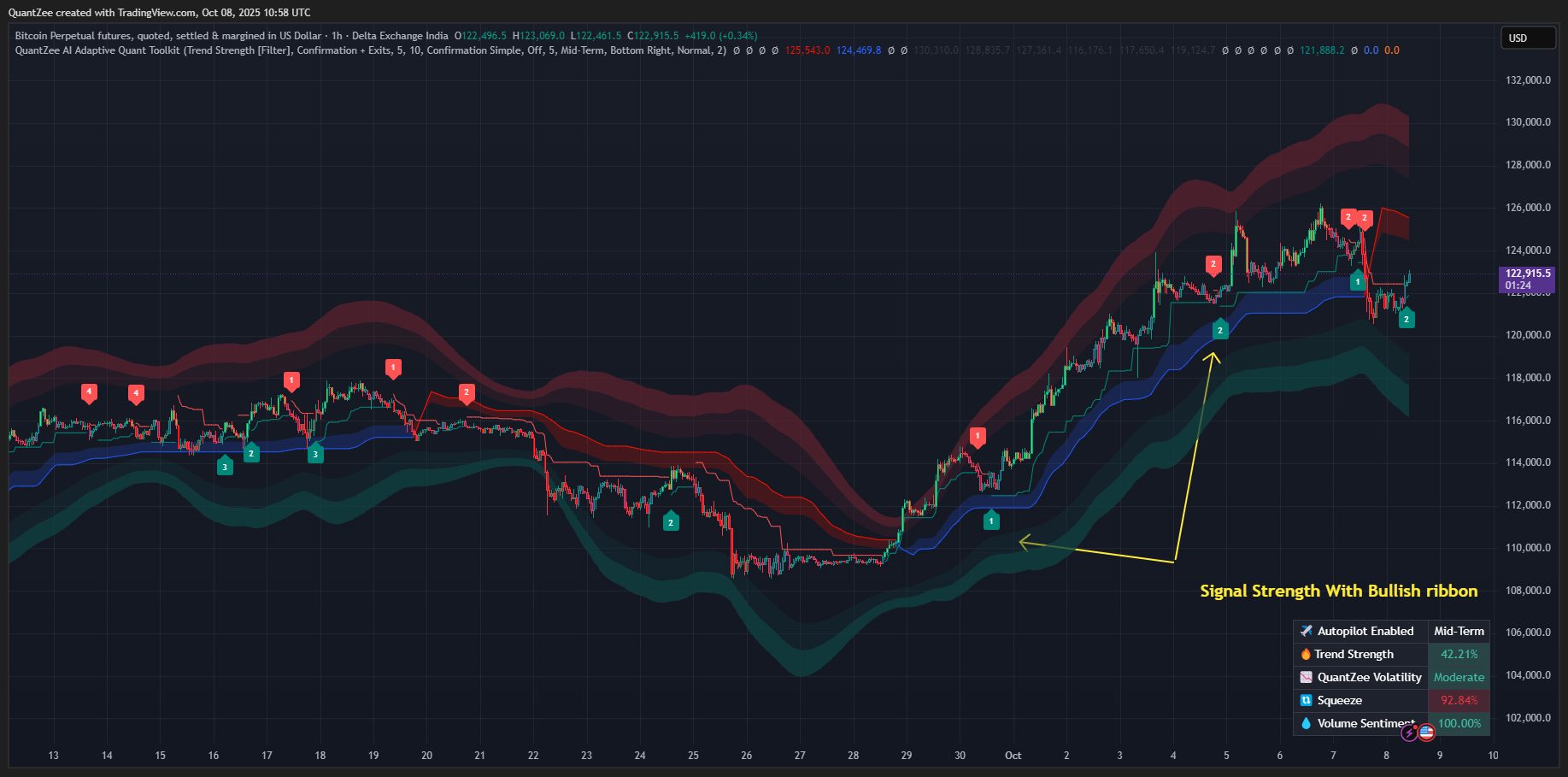This screenshot has width=1568, height=777.
Task: Select the red sell marker 1 near Sep 30
Action: click(x=978, y=437)
